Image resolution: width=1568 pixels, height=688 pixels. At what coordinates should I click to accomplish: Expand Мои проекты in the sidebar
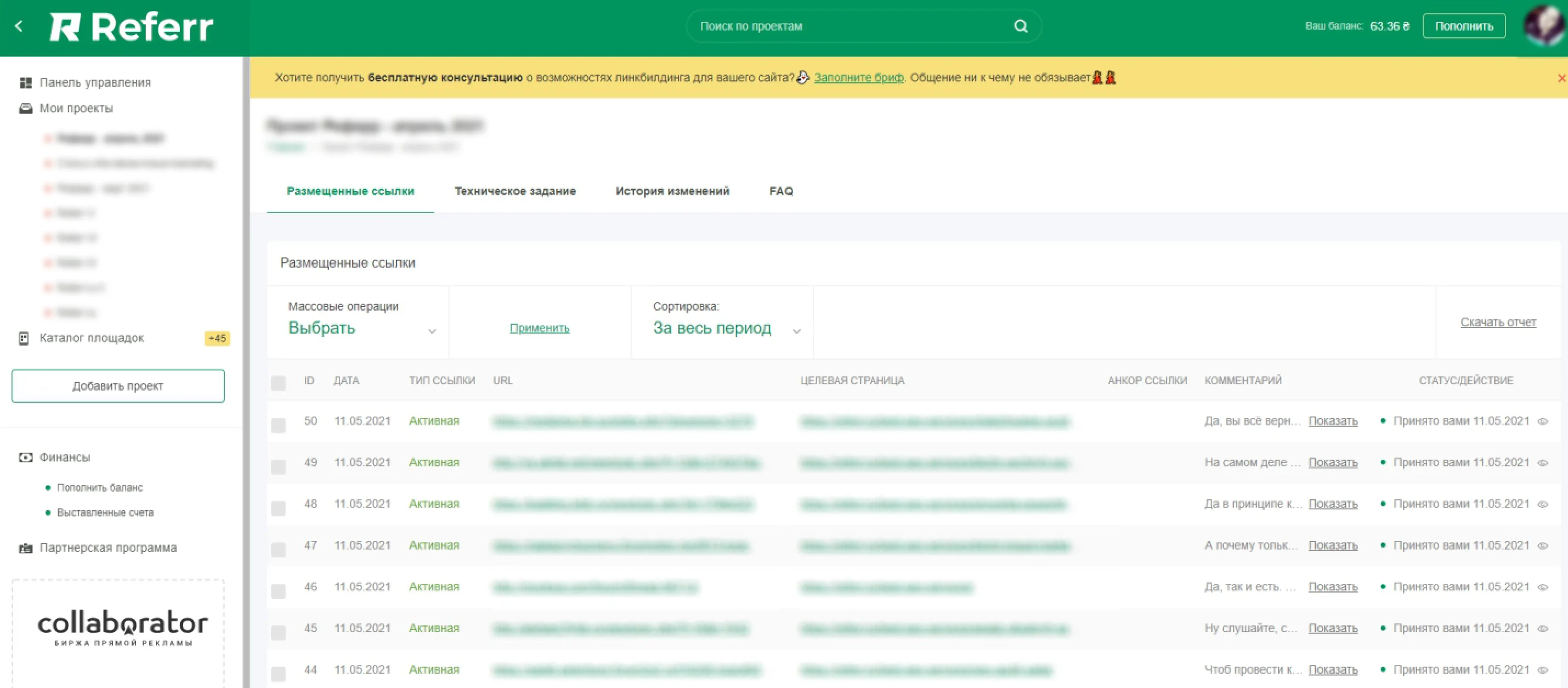pos(76,109)
